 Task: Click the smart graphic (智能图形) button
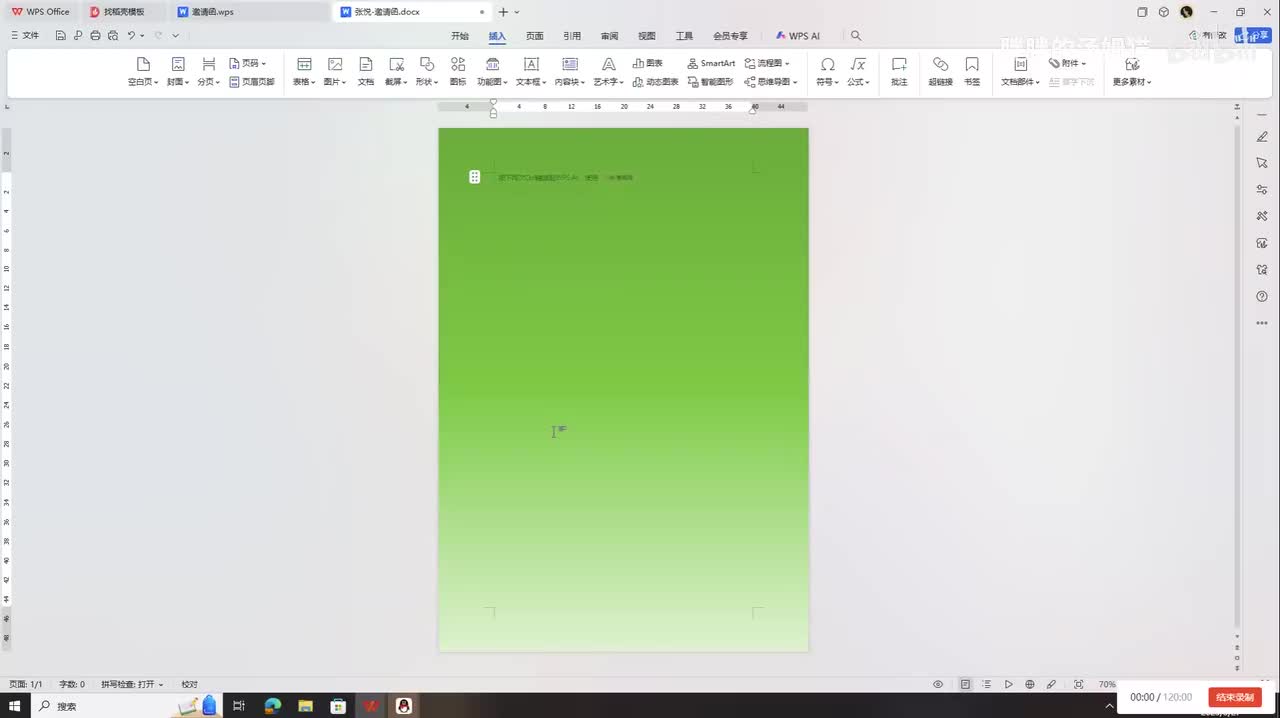710,82
